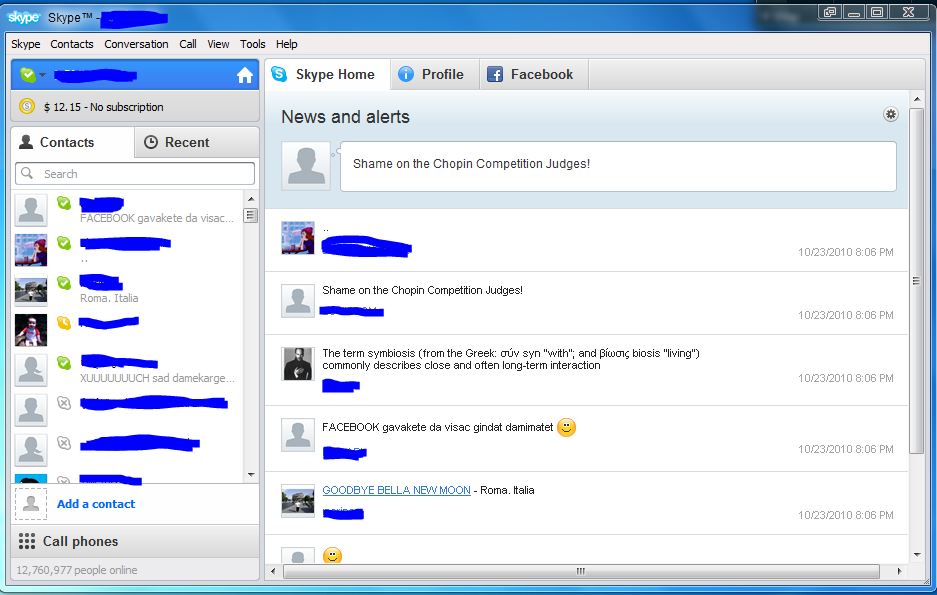Click the street photo avatar in contact list
The image size is (937, 595).
tap(30, 290)
